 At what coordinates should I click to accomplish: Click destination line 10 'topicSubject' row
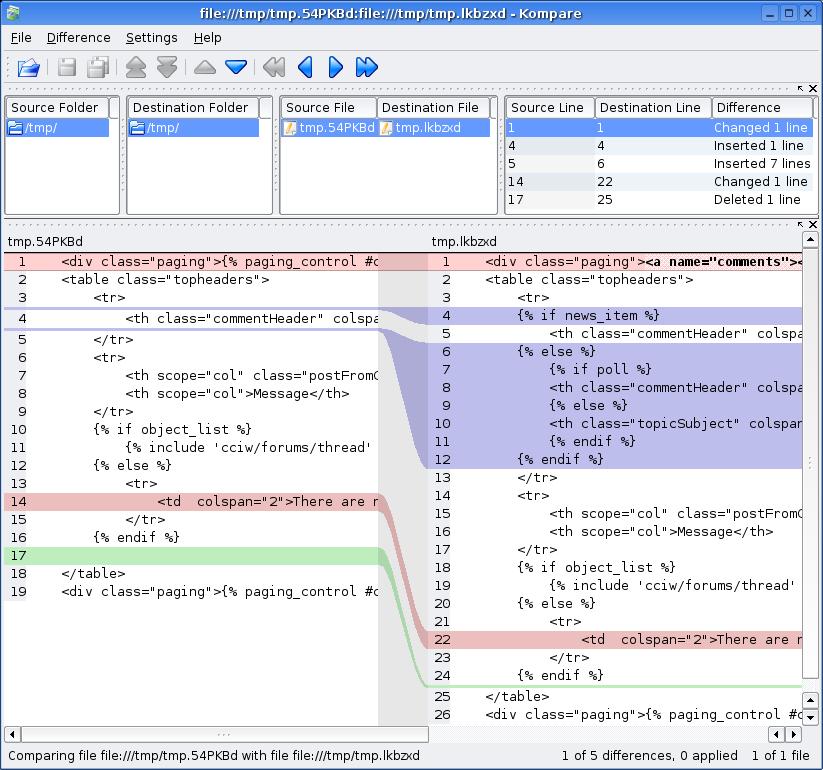[x=616, y=424]
